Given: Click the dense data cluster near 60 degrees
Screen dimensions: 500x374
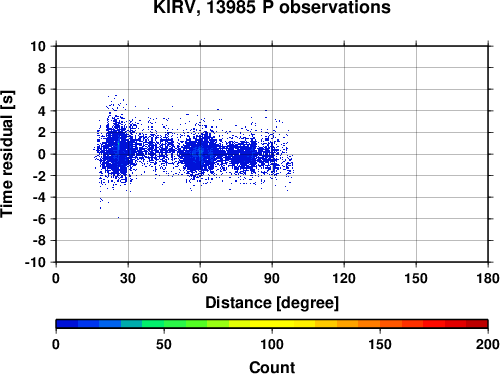Looking at the screenshot, I should coord(199,154).
